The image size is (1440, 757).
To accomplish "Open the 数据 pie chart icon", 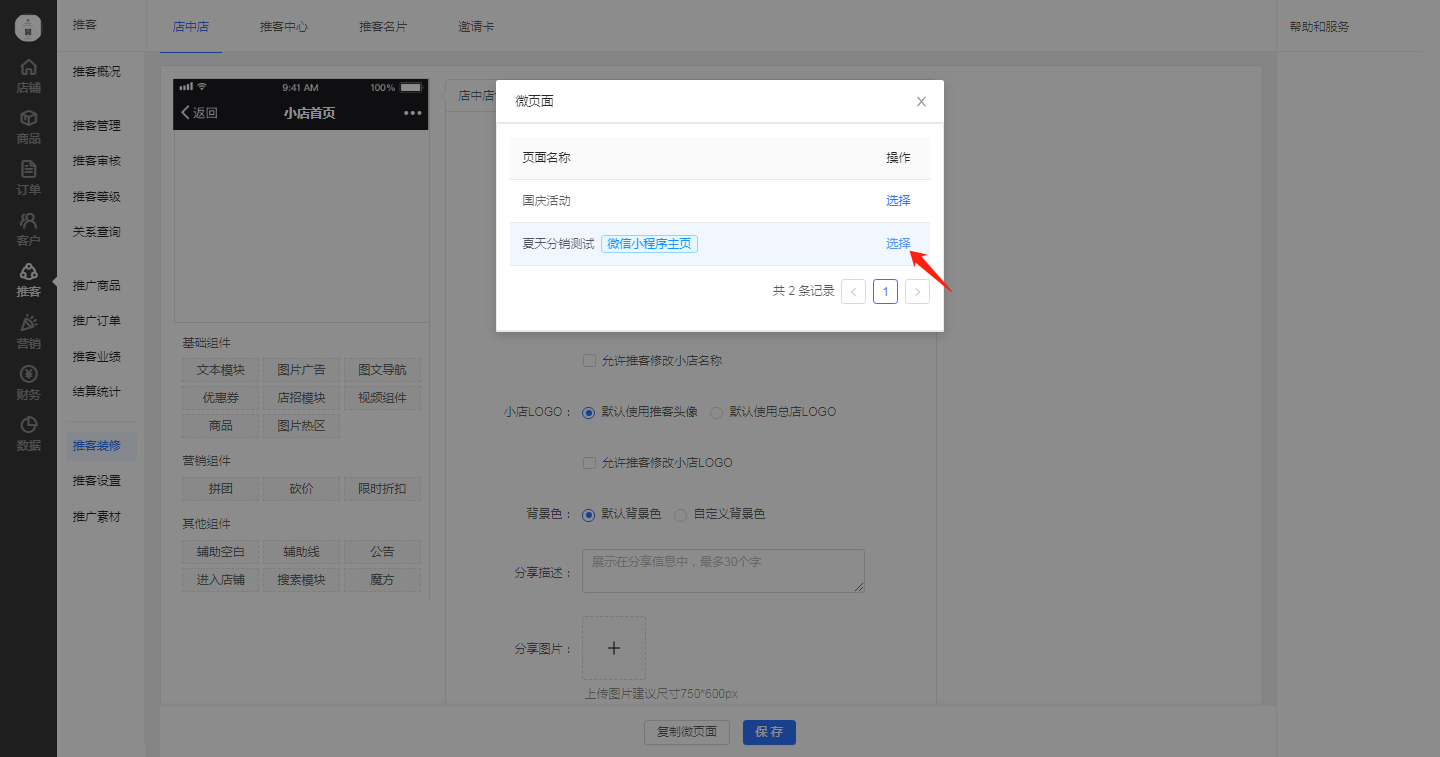I will point(28,426).
